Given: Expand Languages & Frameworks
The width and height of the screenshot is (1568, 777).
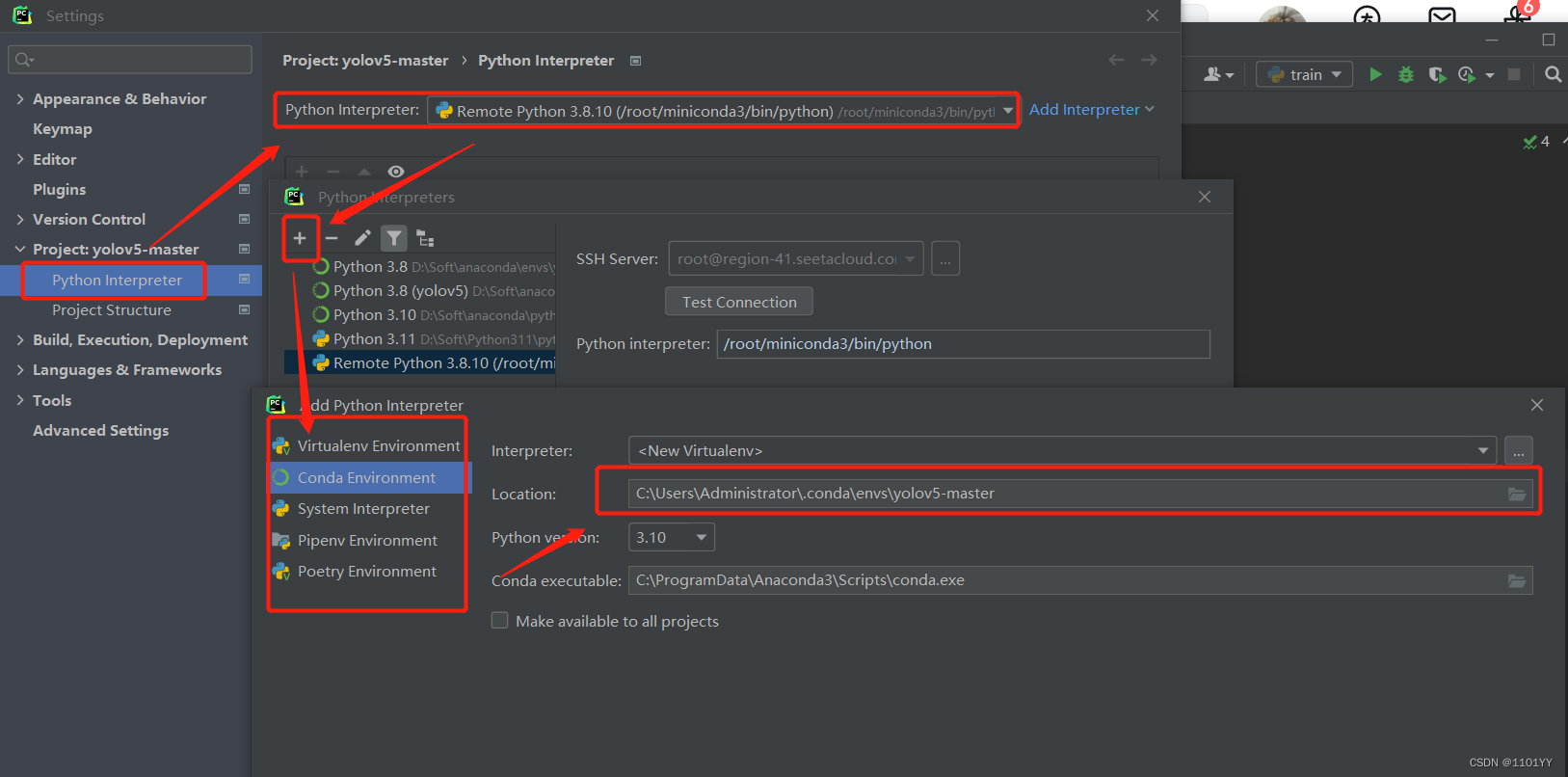Looking at the screenshot, I should coord(20,369).
